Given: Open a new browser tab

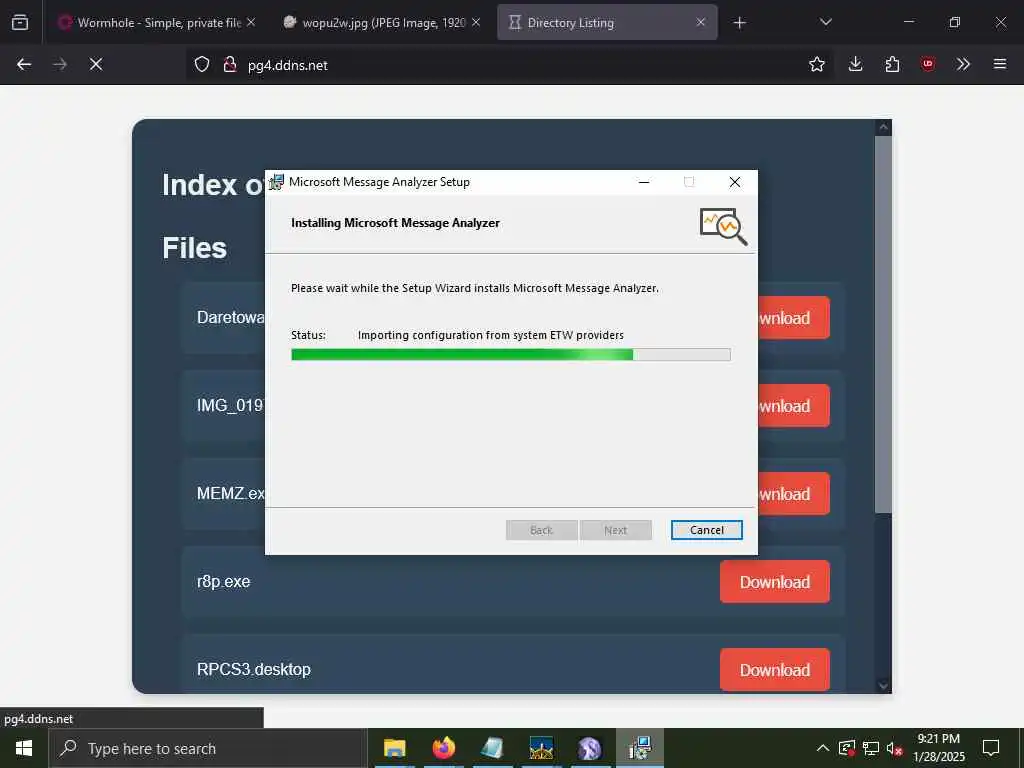Looking at the screenshot, I should pos(739,23).
